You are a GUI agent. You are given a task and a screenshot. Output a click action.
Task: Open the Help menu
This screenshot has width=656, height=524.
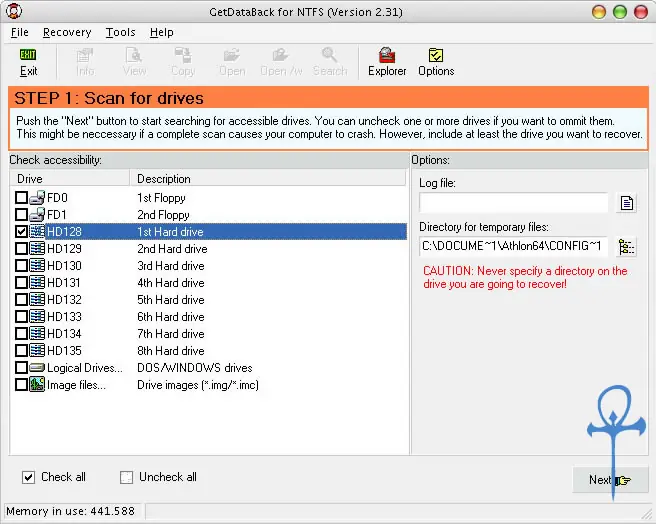pos(161,32)
